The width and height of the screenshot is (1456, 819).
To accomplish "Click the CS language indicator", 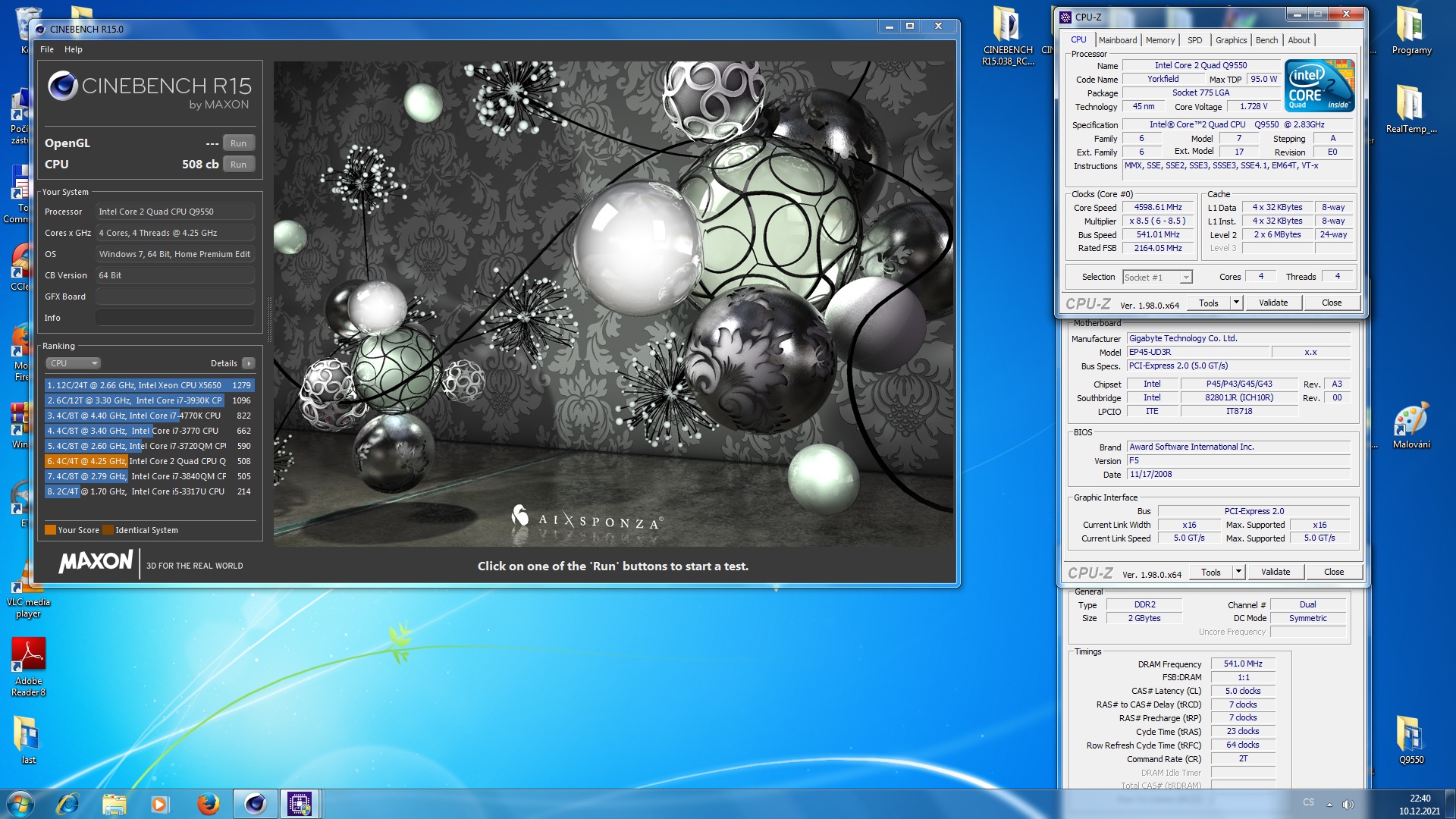I will [x=1308, y=802].
